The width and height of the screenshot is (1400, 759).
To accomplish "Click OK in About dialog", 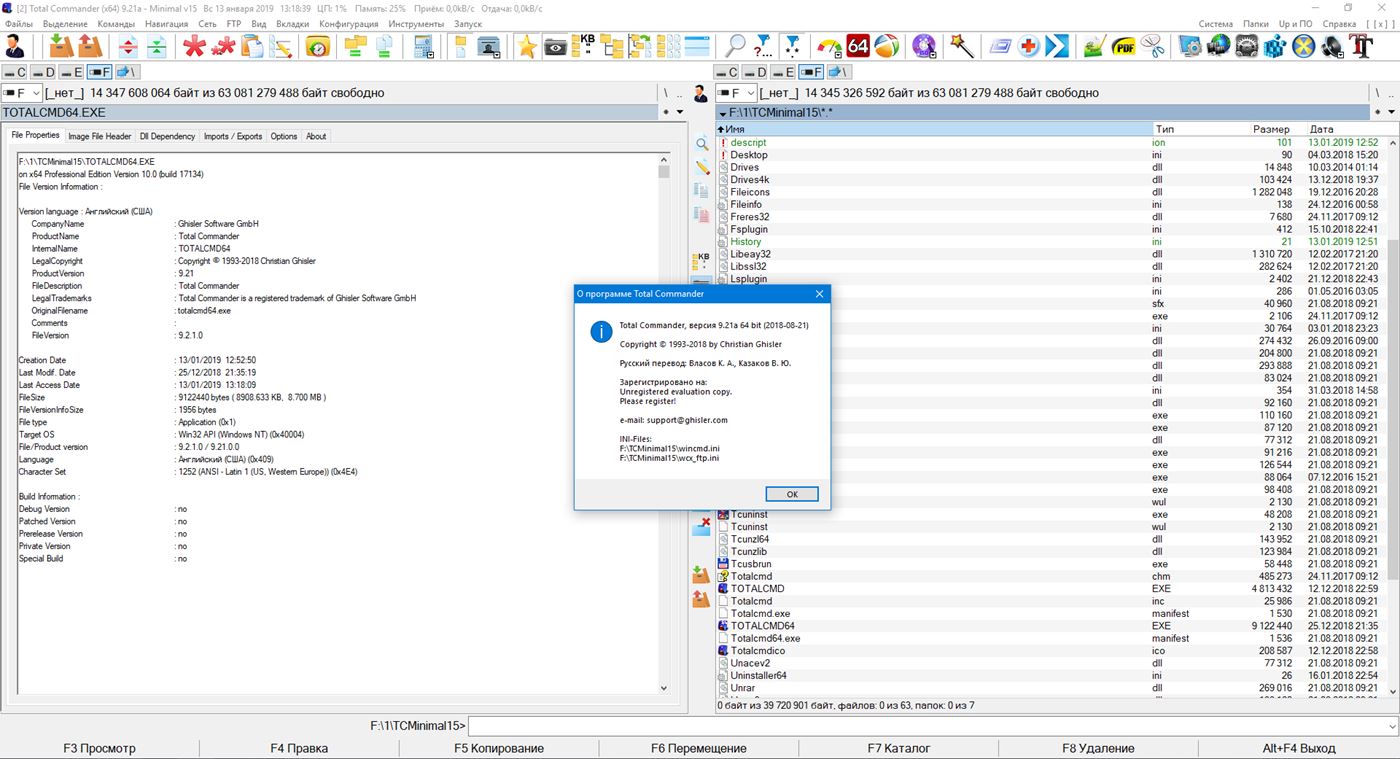I will 792,494.
